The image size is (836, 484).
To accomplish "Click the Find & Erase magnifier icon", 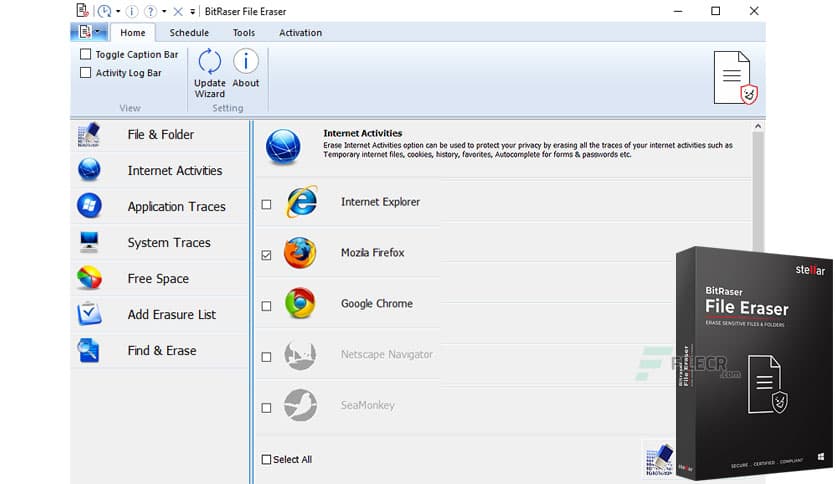I will click(89, 350).
